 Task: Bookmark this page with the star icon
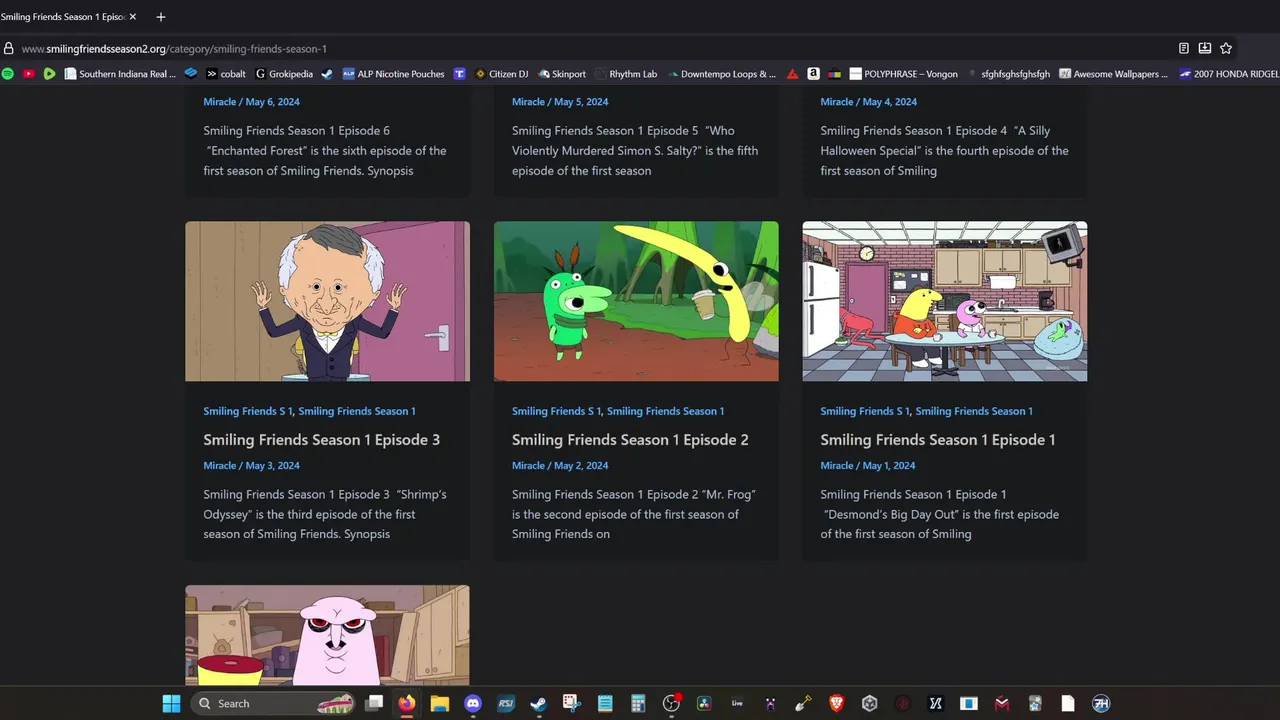point(1226,48)
